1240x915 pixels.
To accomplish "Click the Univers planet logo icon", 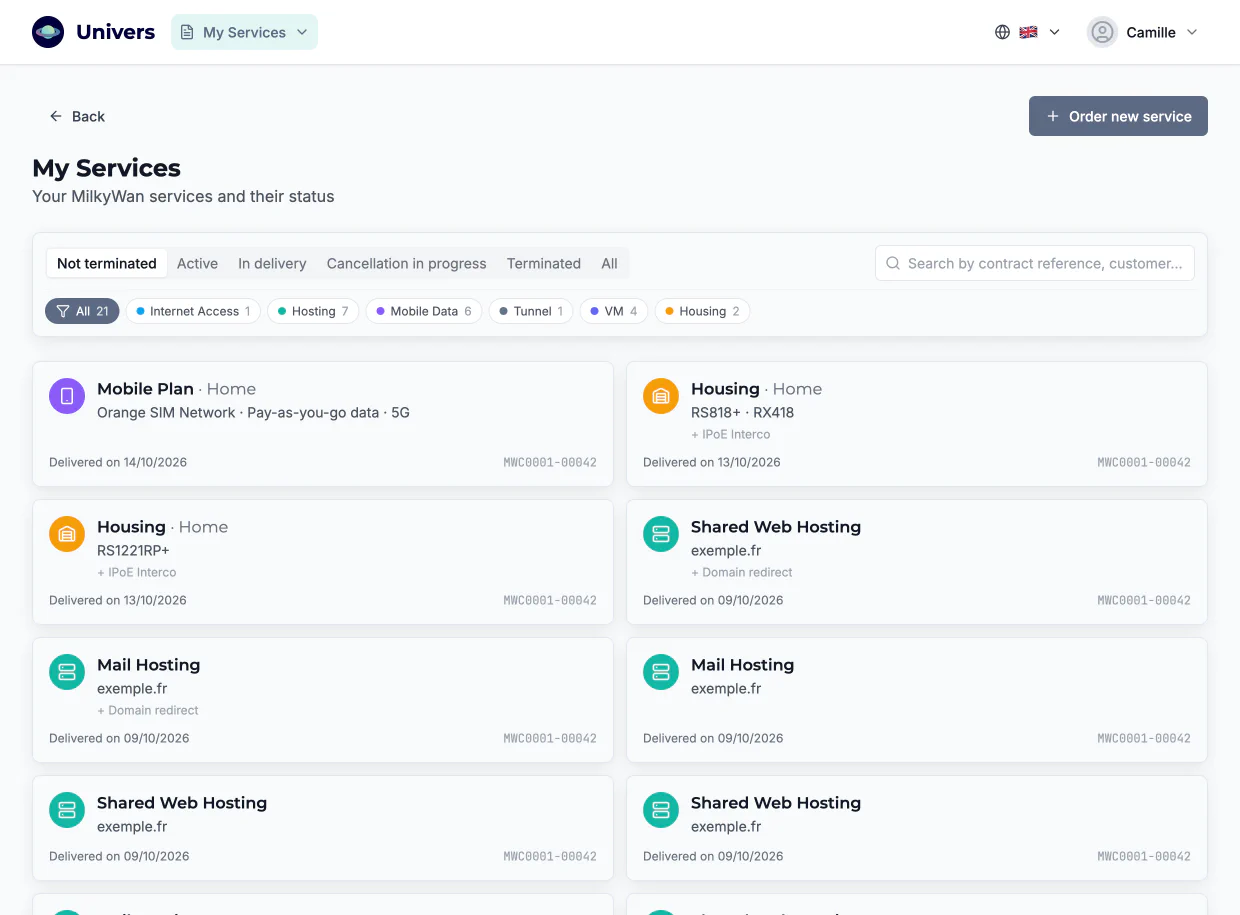I will 48,32.
